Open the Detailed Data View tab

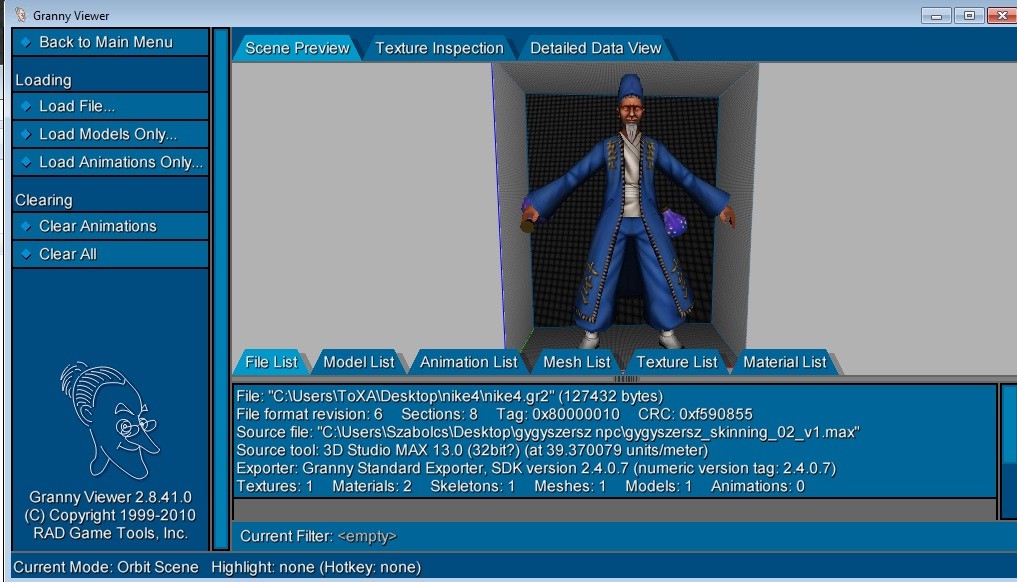[595, 48]
